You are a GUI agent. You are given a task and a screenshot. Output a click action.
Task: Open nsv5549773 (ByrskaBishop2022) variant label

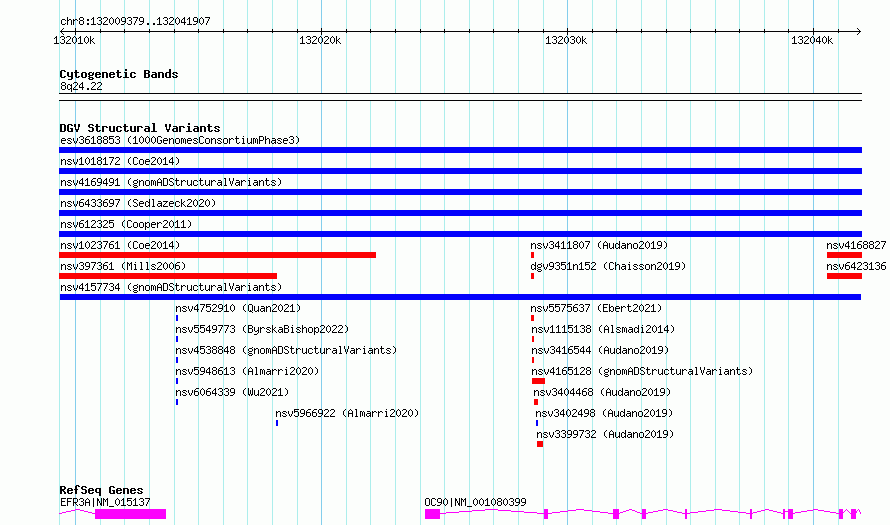pyautogui.click(x=262, y=329)
